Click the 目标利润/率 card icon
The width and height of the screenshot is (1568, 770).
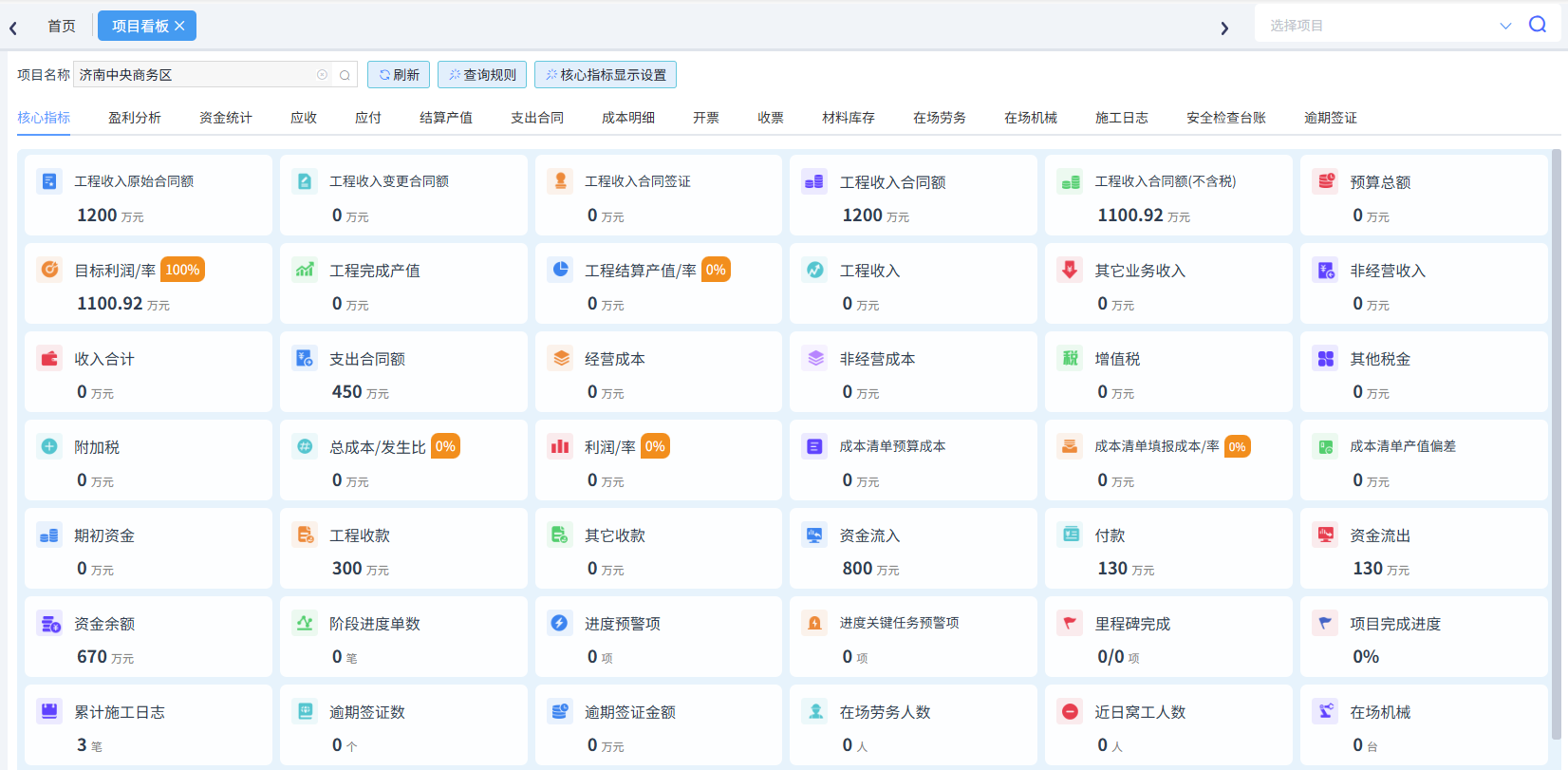pos(49,270)
